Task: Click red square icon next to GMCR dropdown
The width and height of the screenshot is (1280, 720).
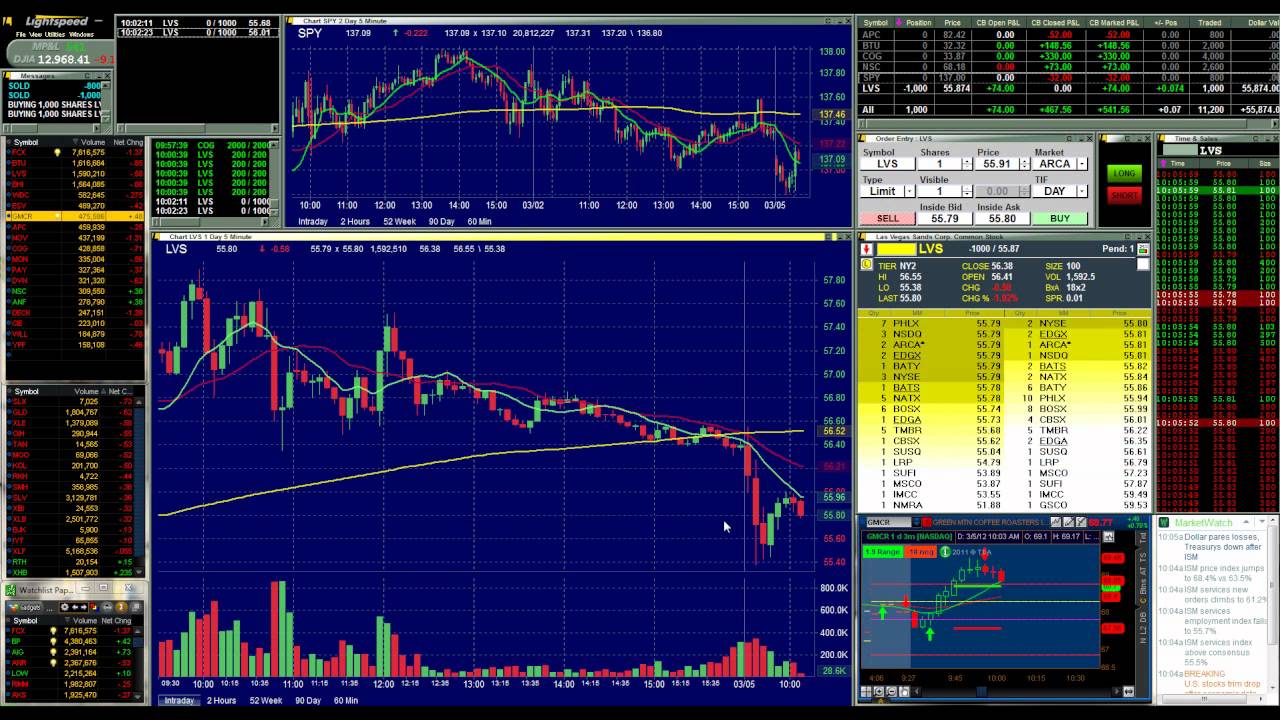Action: [927, 522]
